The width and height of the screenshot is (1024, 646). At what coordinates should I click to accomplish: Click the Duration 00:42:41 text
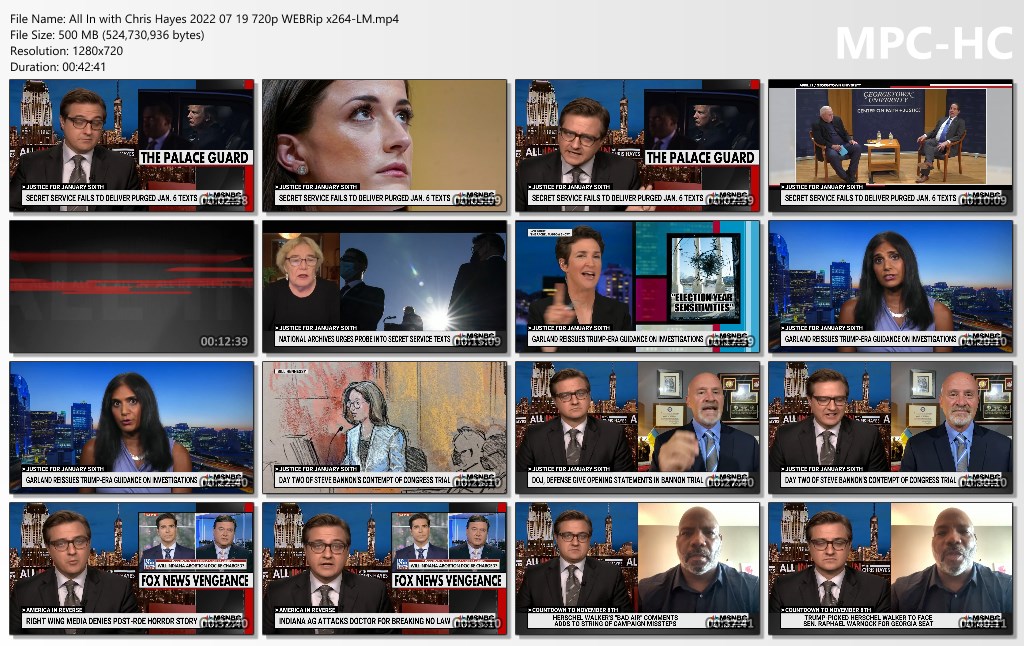(x=58, y=67)
